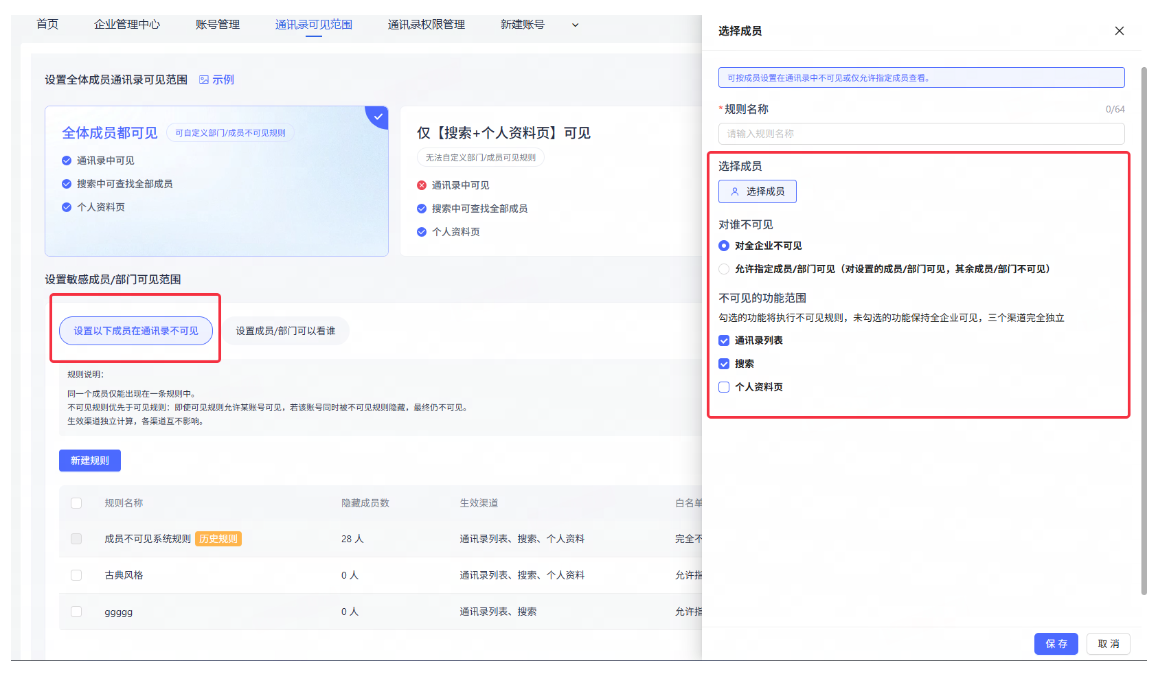Image resolution: width=1174 pixels, height=681 pixels.
Task: Click the ggggg rule name
Action: point(118,612)
